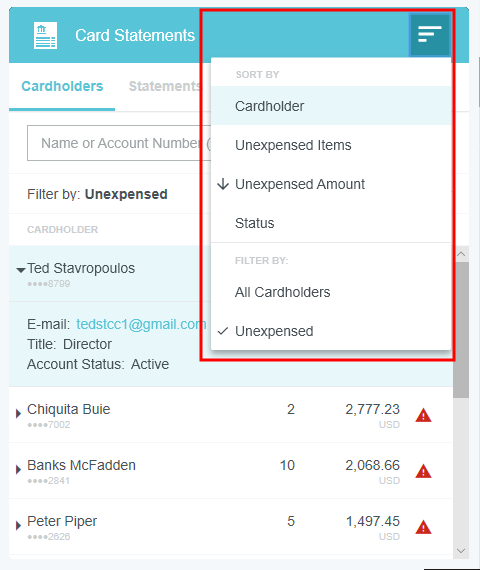Viewport: 480px width, 570px height.
Task: Click the Card Statements document icon
Action: 45,35
